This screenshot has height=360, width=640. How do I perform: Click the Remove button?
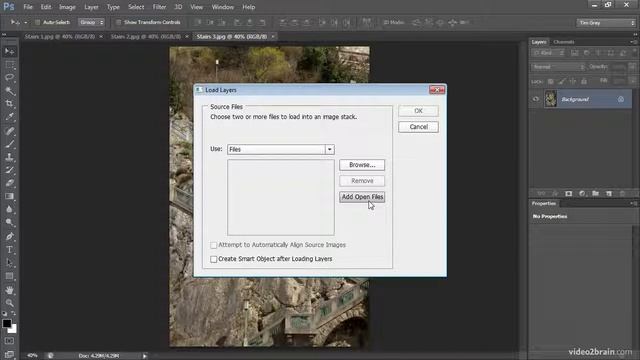point(362,181)
